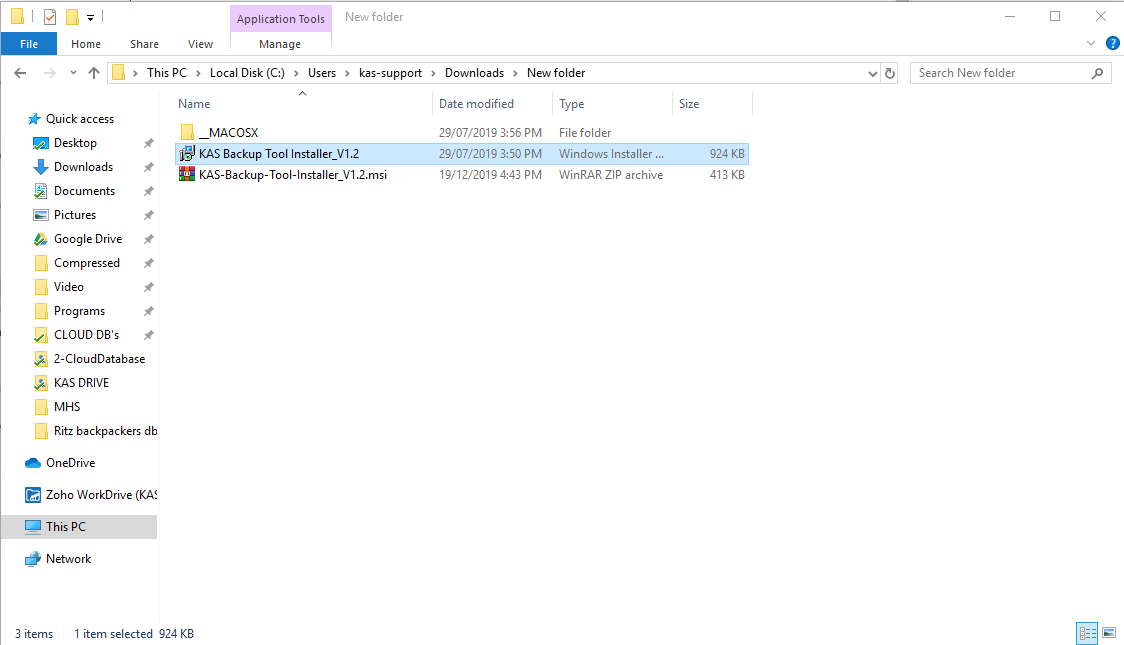Open the Compressed pinned folder

coord(87,263)
